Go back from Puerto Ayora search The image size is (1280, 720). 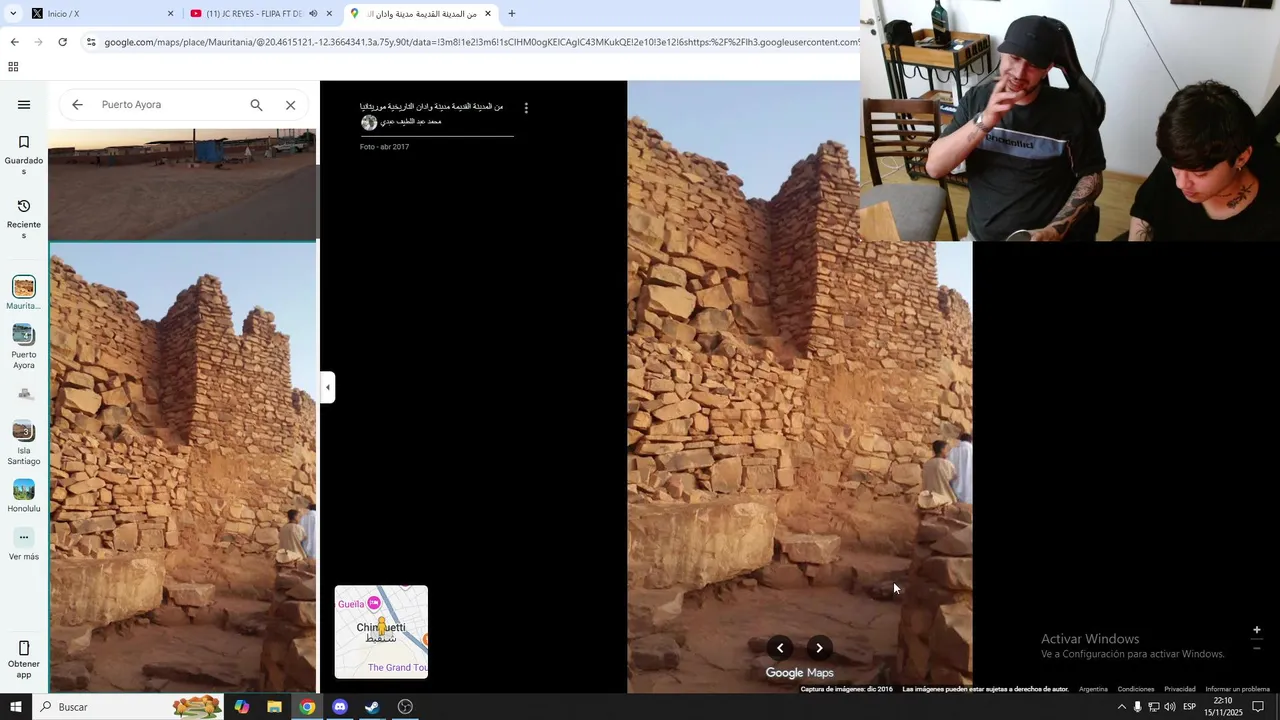tap(77, 105)
